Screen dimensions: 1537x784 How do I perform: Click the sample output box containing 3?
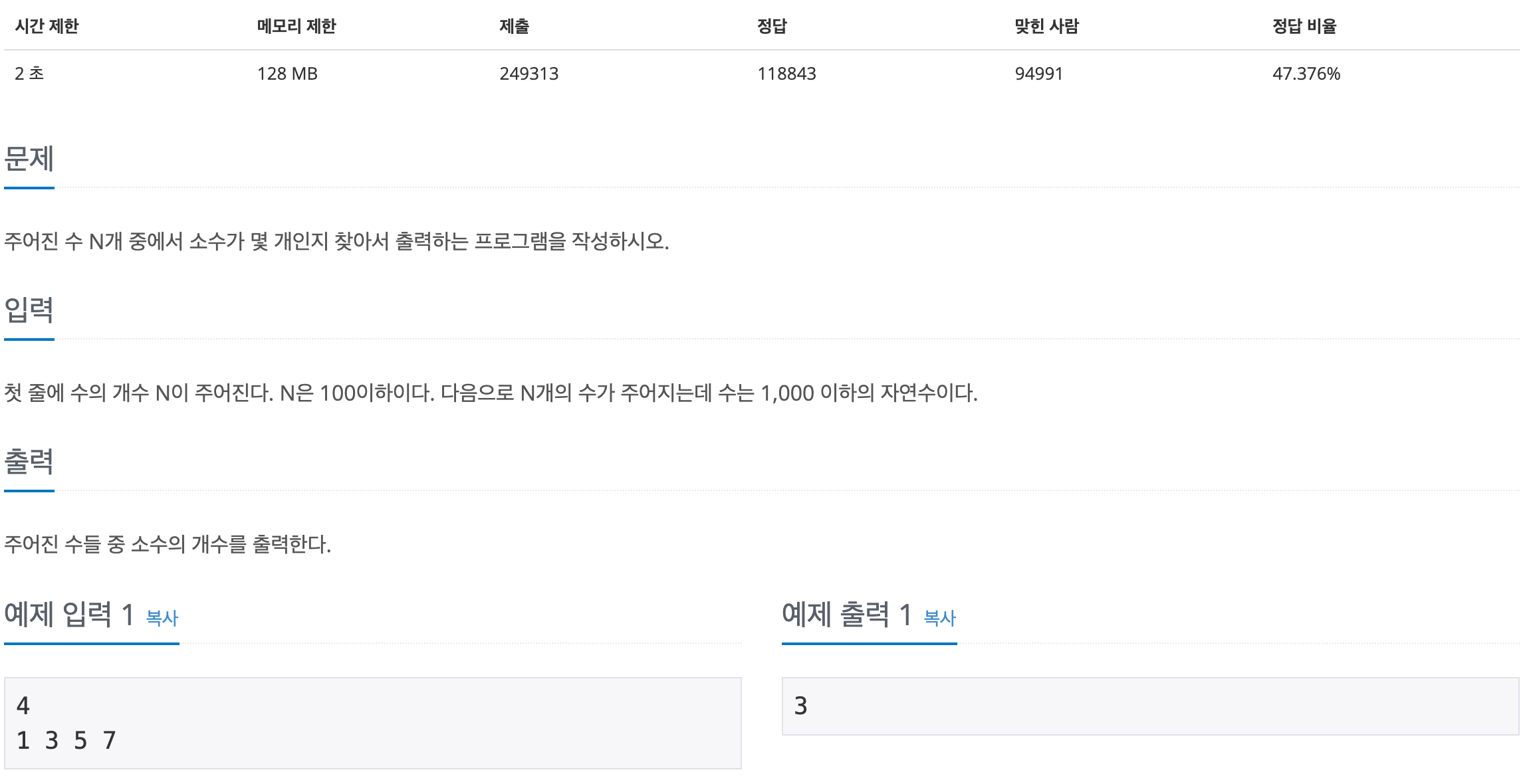[x=1150, y=706]
